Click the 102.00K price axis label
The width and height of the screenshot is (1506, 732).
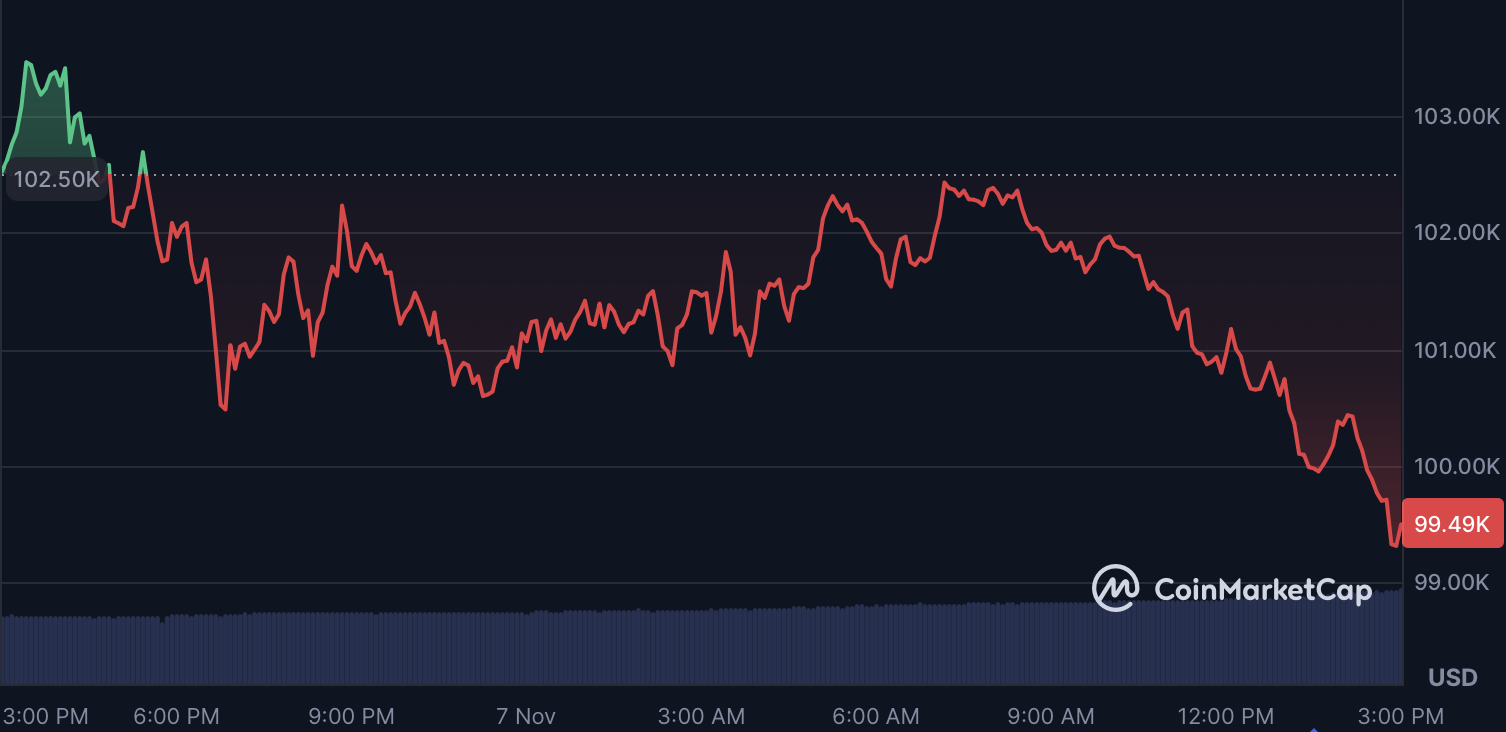(1456, 233)
